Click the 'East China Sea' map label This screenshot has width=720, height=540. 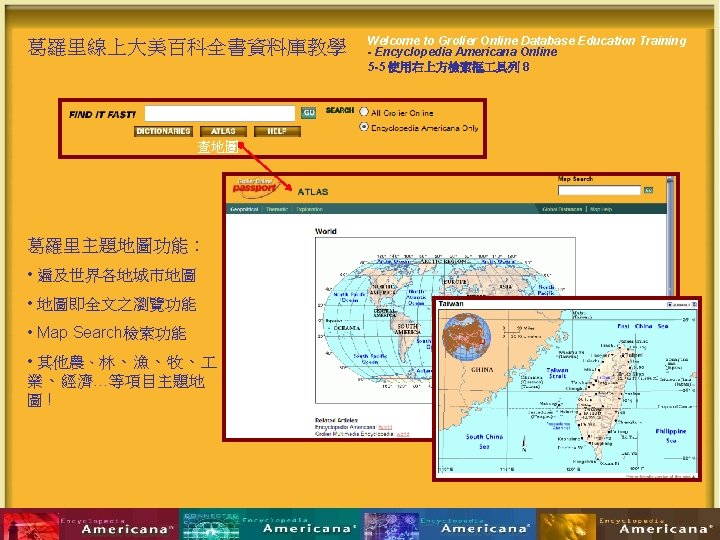pos(642,326)
